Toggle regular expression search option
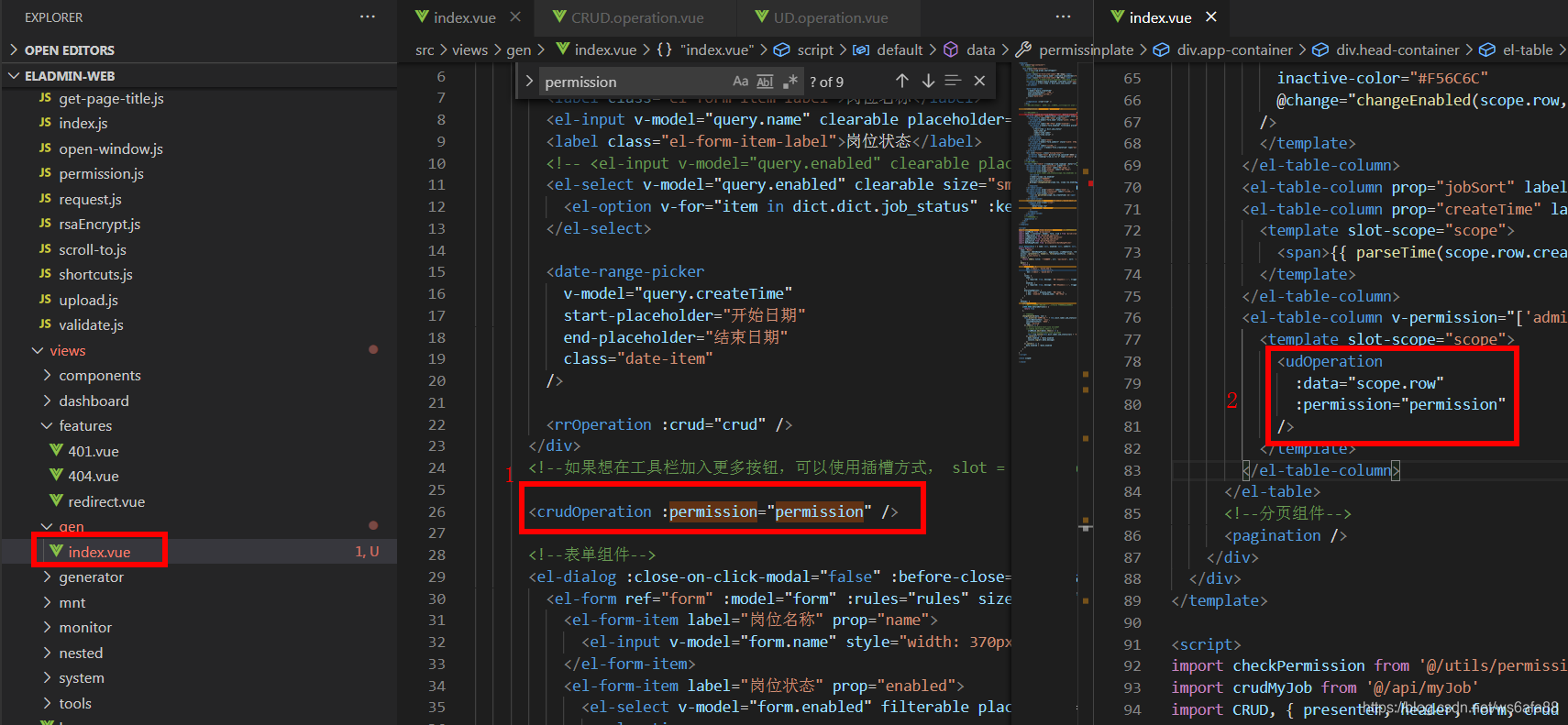 [790, 82]
